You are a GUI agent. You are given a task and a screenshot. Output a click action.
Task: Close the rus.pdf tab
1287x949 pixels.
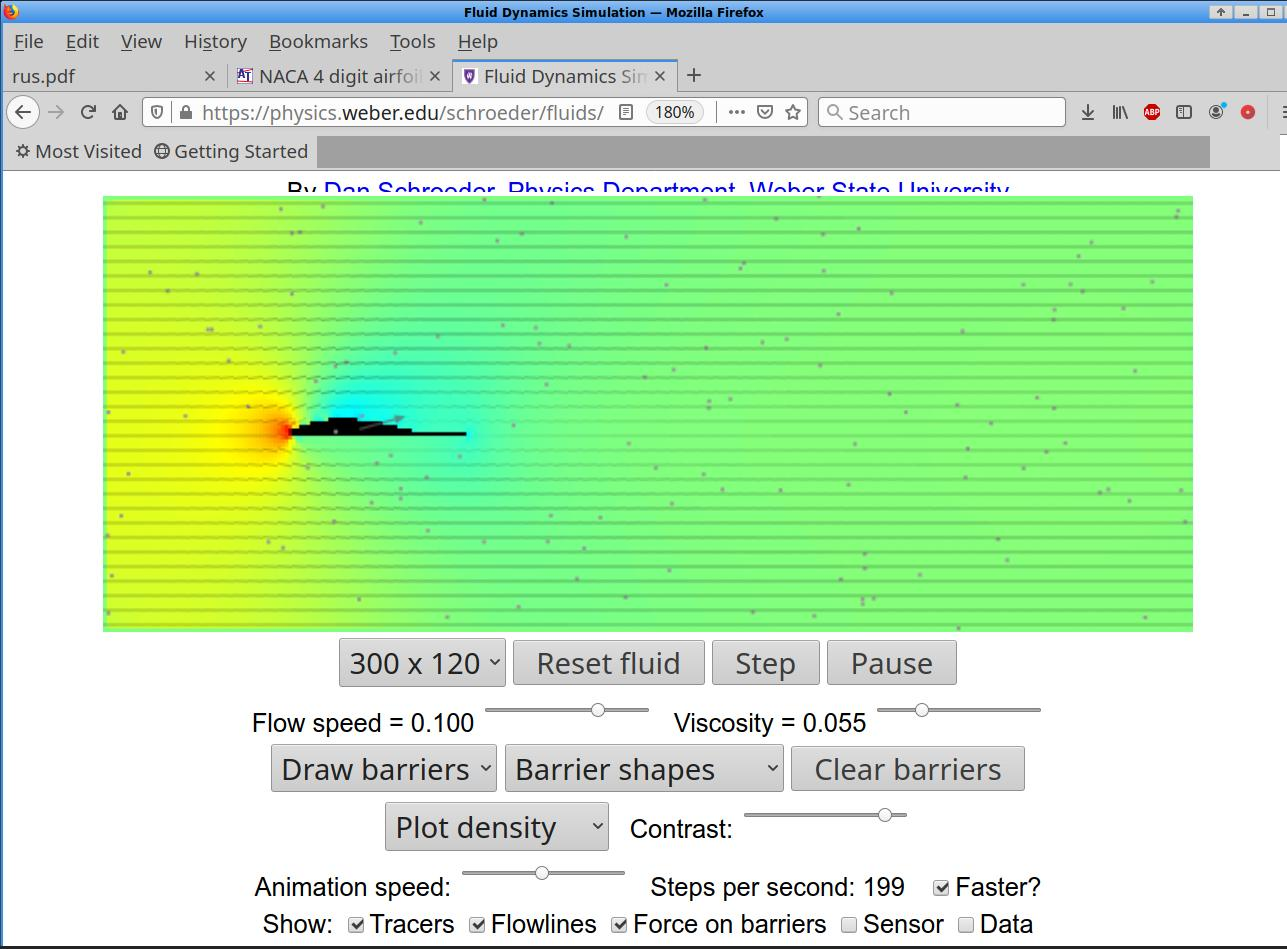(x=210, y=76)
